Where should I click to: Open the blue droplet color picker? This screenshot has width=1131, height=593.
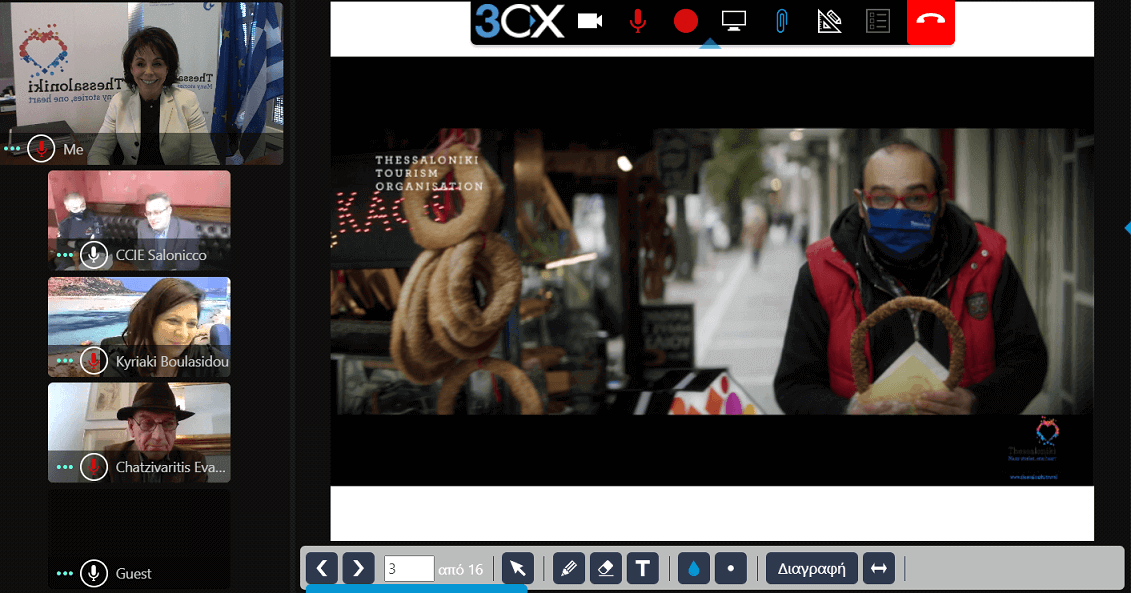(x=693, y=568)
